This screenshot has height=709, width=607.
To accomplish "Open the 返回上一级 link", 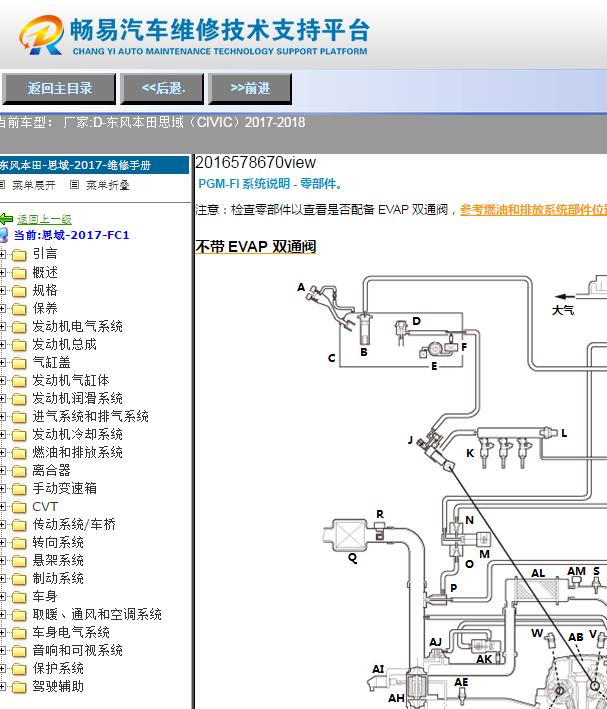I will point(44,219).
